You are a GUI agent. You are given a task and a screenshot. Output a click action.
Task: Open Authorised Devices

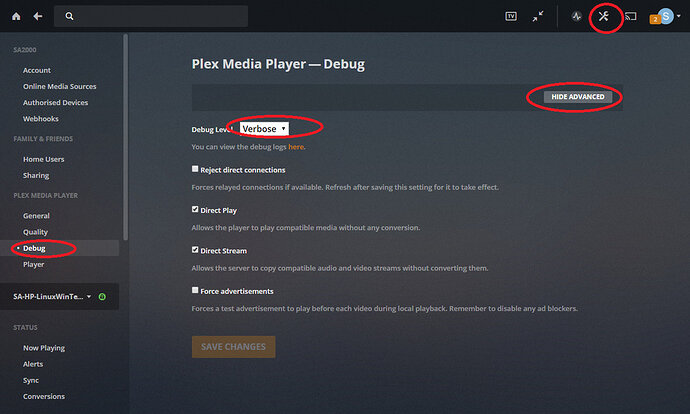pos(55,103)
